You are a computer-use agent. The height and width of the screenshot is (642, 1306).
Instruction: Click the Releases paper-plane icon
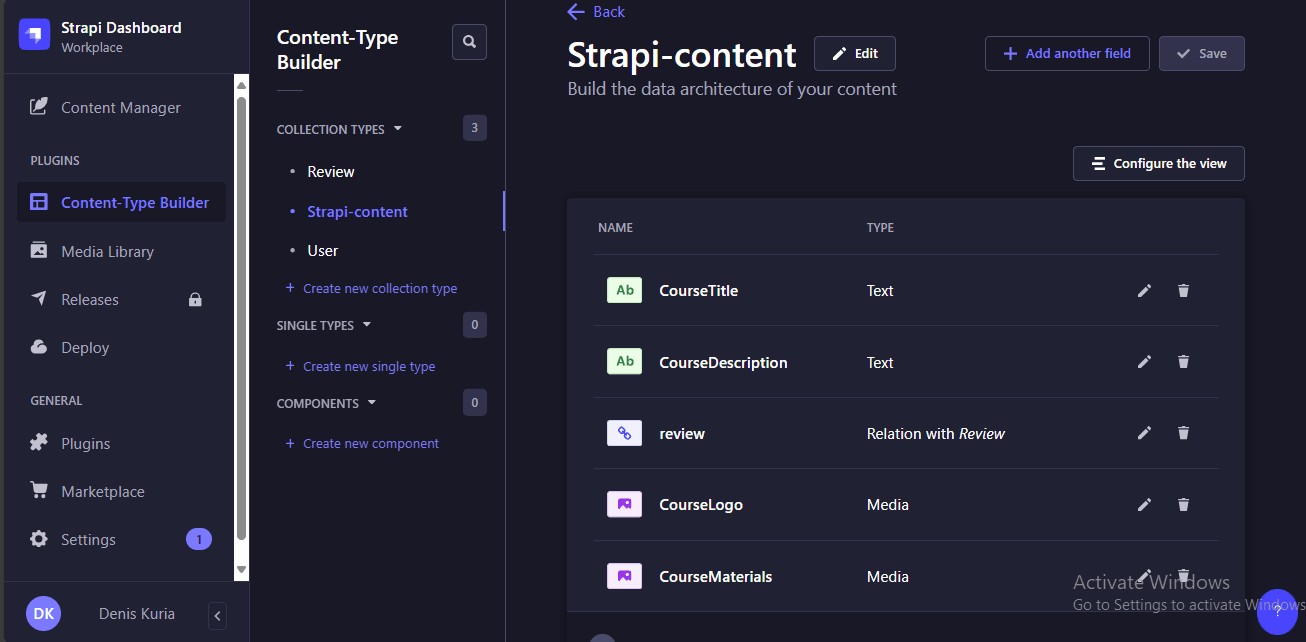[39, 298]
